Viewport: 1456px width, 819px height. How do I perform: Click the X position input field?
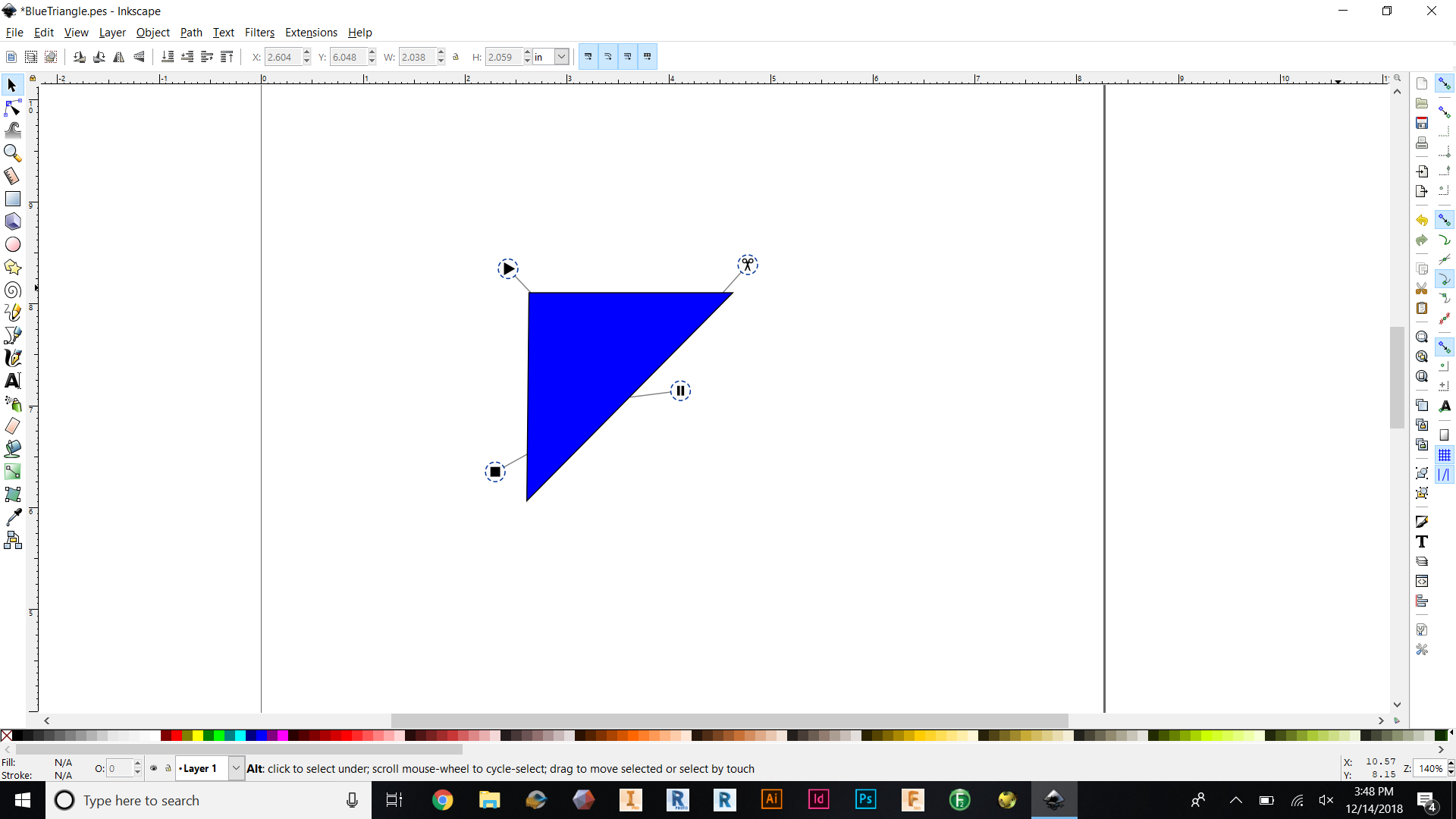[282, 57]
